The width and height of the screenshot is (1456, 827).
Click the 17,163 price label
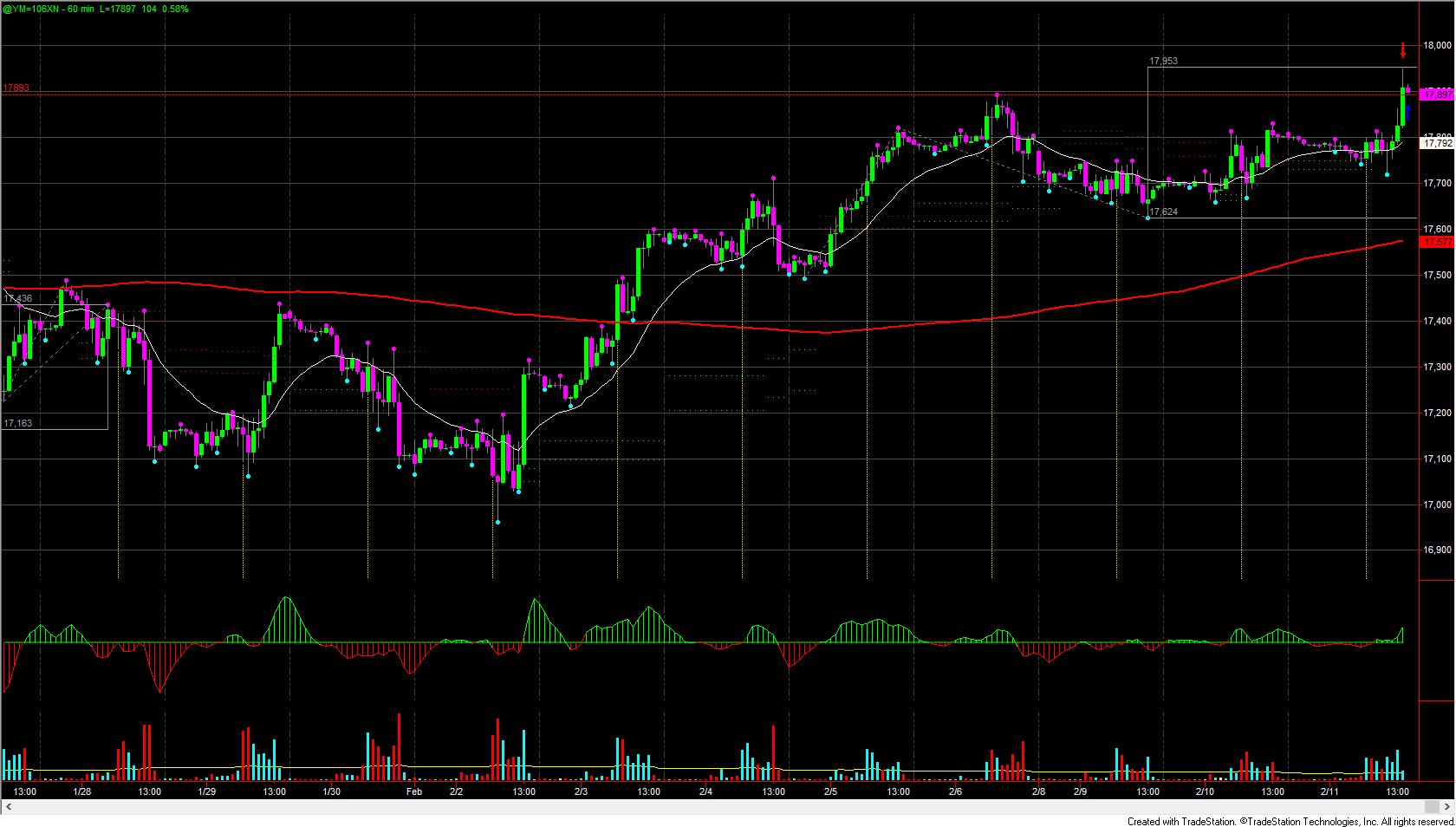click(x=17, y=423)
